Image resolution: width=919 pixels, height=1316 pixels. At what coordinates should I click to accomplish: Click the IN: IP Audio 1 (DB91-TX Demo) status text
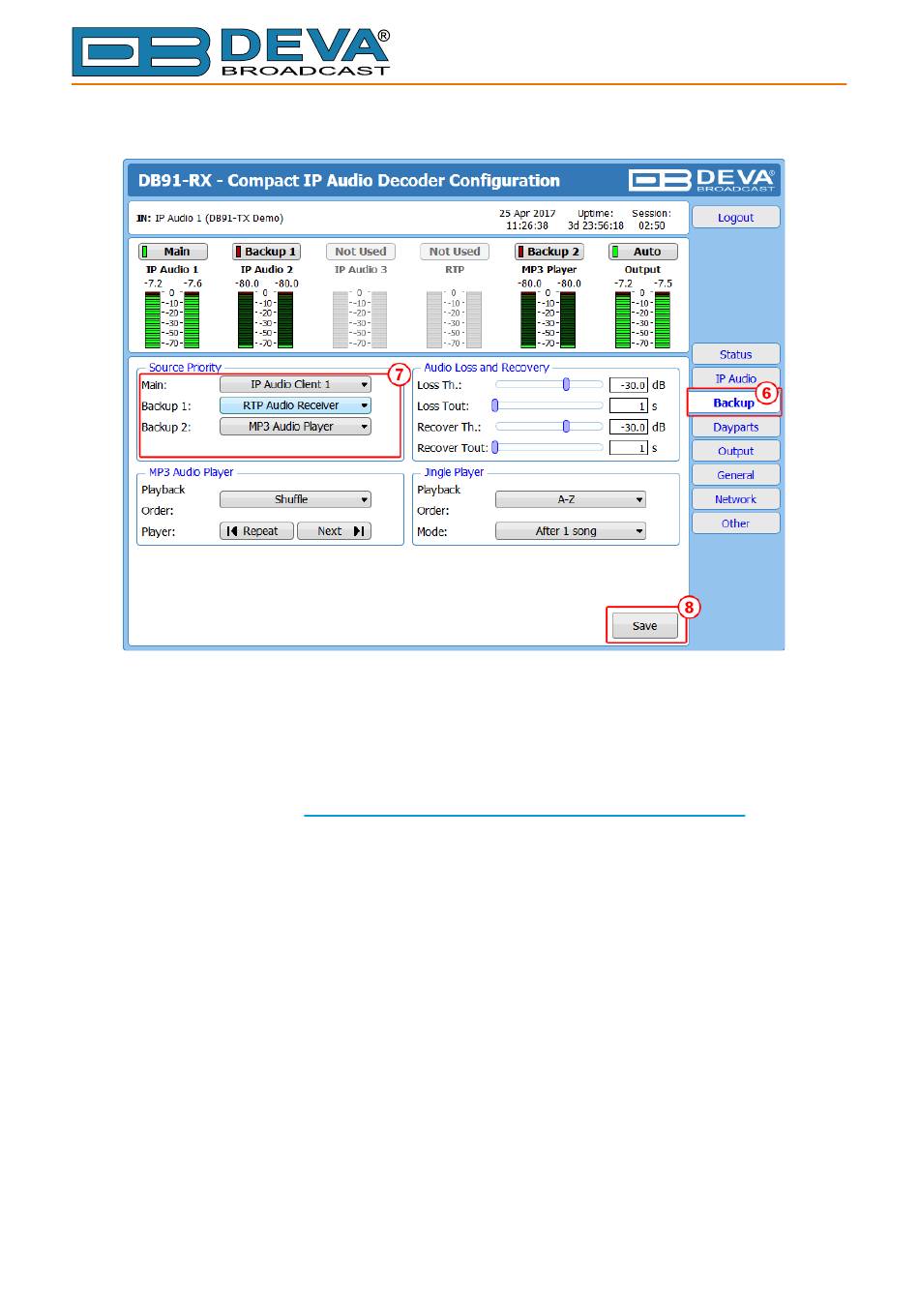pyautogui.click(x=210, y=219)
